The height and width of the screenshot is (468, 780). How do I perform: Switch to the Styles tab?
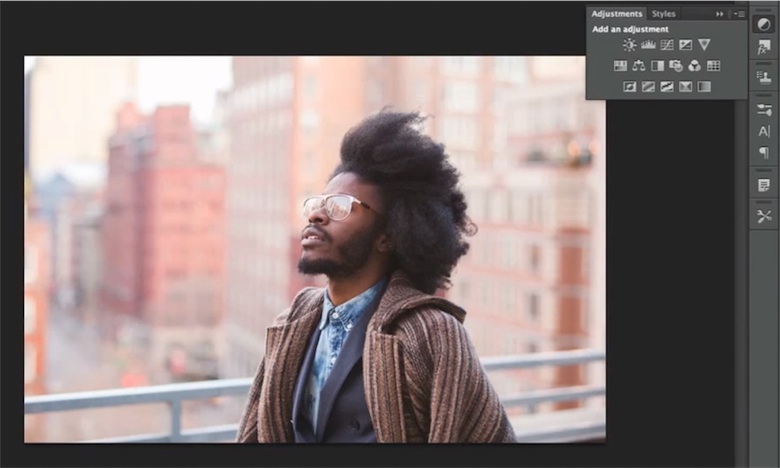tap(664, 14)
